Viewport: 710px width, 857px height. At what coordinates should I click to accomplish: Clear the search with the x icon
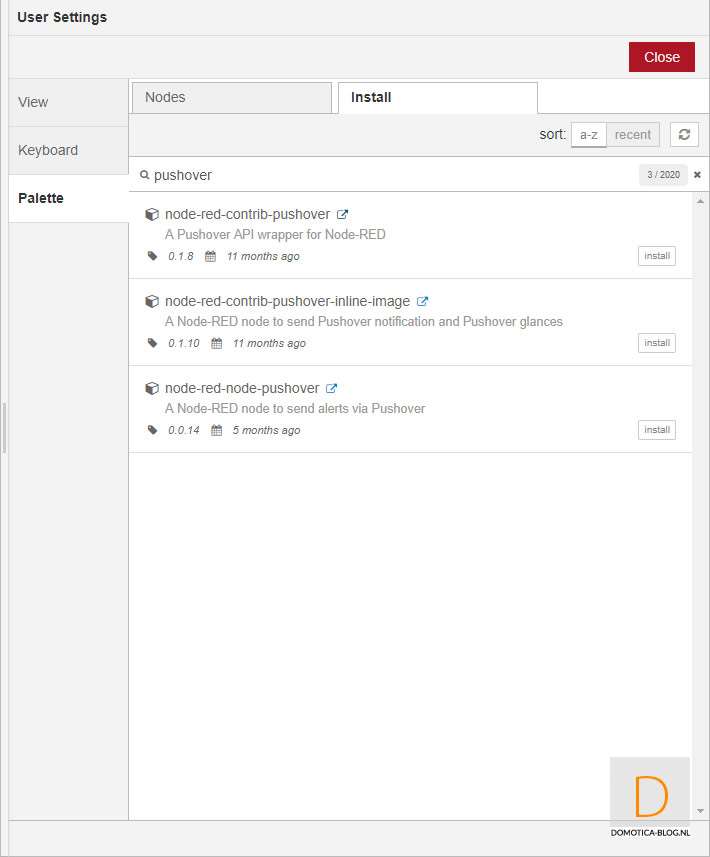click(697, 175)
